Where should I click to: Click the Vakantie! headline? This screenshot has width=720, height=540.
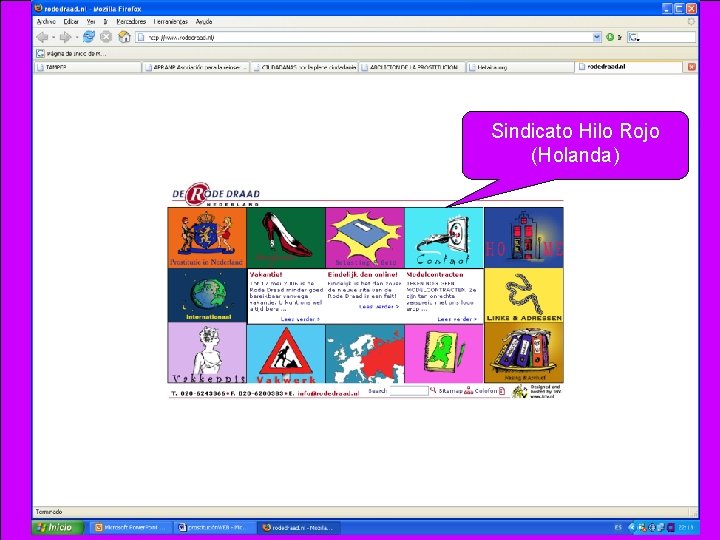click(266, 275)
